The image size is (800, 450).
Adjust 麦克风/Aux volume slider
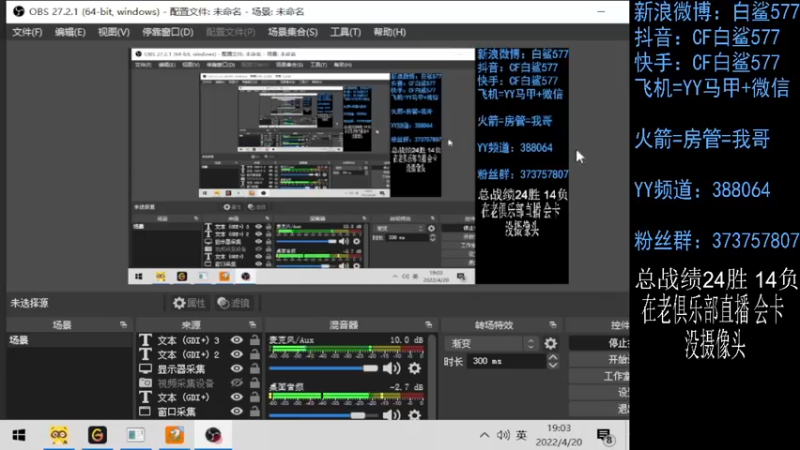click(x=323, y=368)
